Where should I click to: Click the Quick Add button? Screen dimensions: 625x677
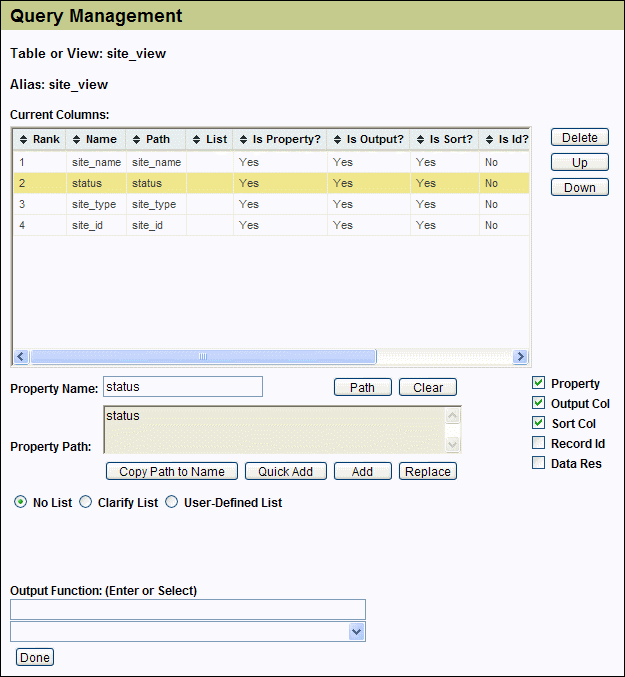pyautogui.click(x=286, y=471)
